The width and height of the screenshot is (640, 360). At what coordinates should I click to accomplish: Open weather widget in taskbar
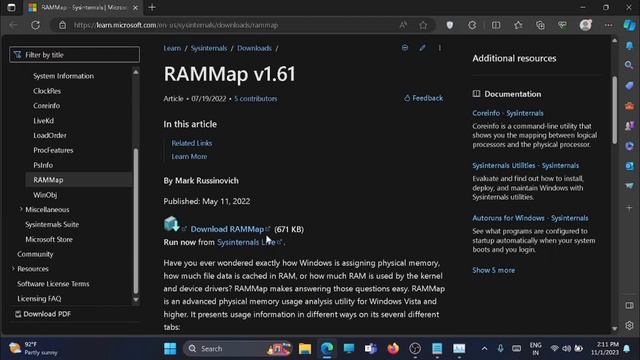[x=33, y=348]
